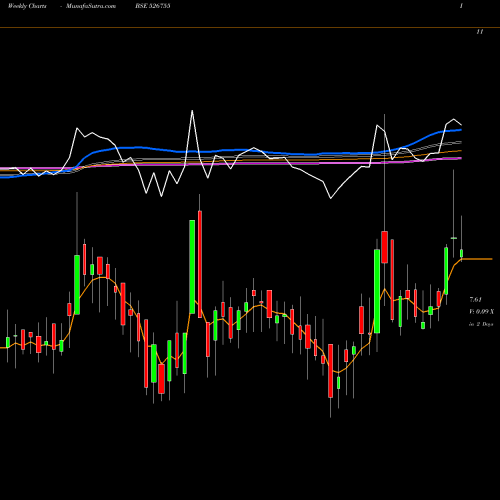
Task: Click the "MunafaSutra.com" label
Action: coord(91,6)
